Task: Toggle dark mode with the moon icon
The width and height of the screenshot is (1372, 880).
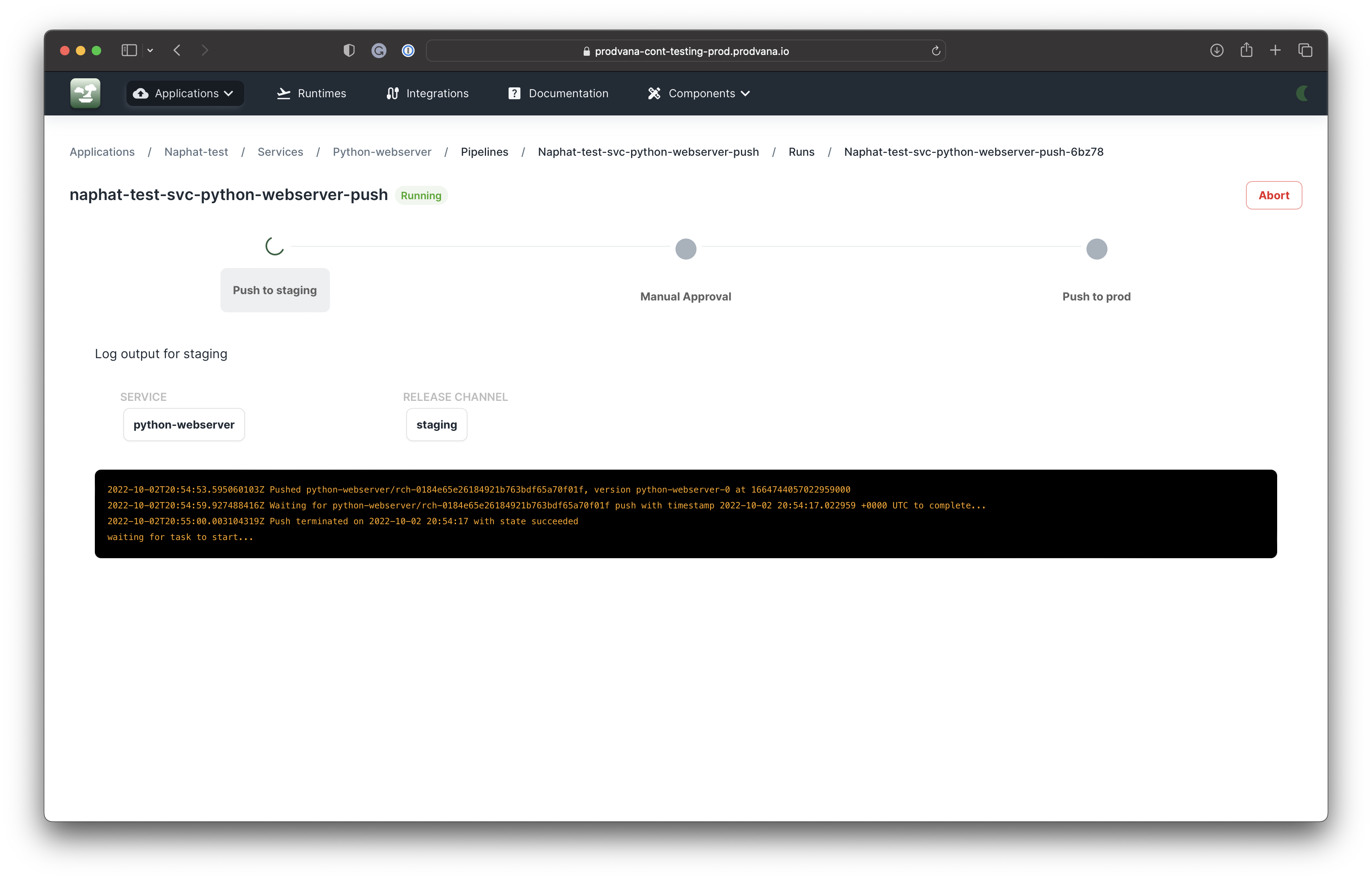Action: [x=1302, y=93]
